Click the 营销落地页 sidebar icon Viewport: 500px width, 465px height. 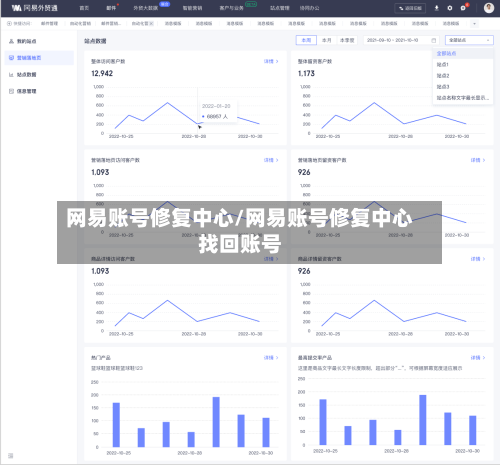[x=11, y=58]
